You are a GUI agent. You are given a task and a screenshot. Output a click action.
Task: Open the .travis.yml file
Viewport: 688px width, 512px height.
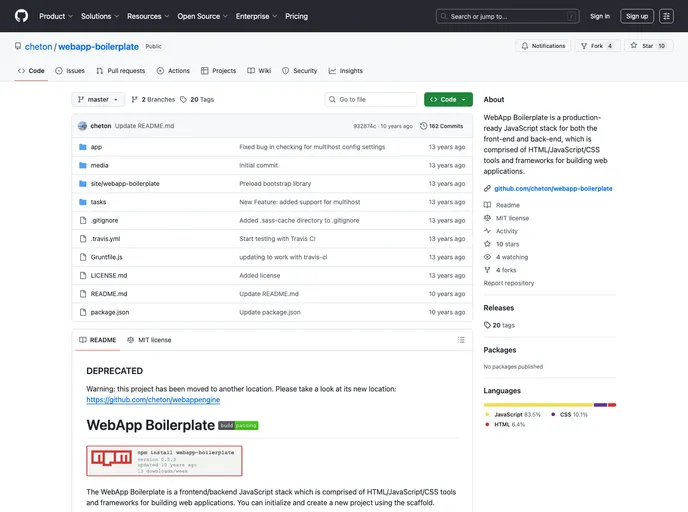coord(105,239)
